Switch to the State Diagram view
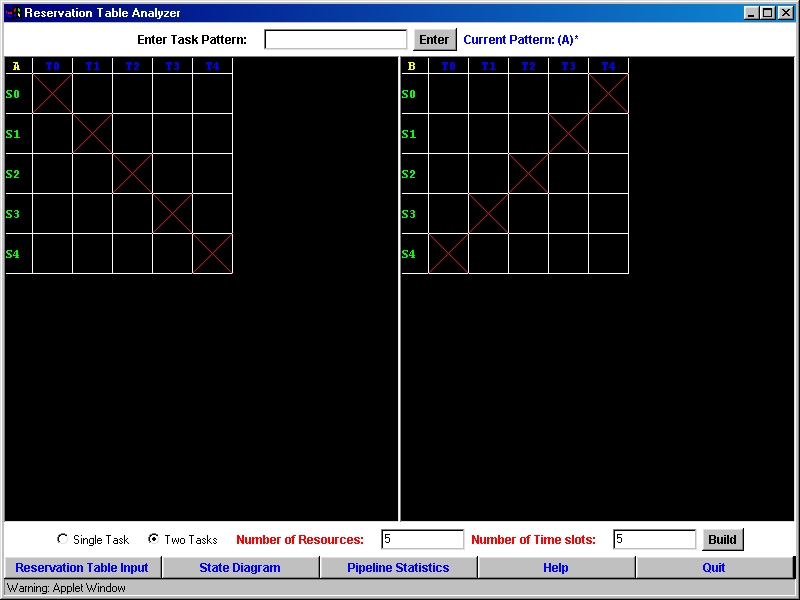Viewport: 800px width, 600px height. pos(240,568)
